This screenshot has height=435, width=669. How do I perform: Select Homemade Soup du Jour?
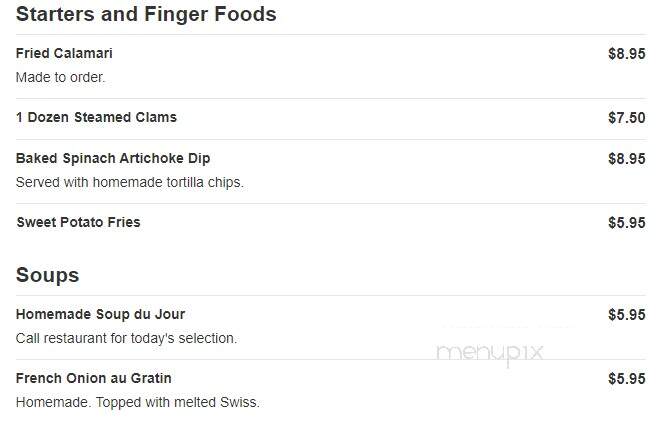click(x=100, y=314)
